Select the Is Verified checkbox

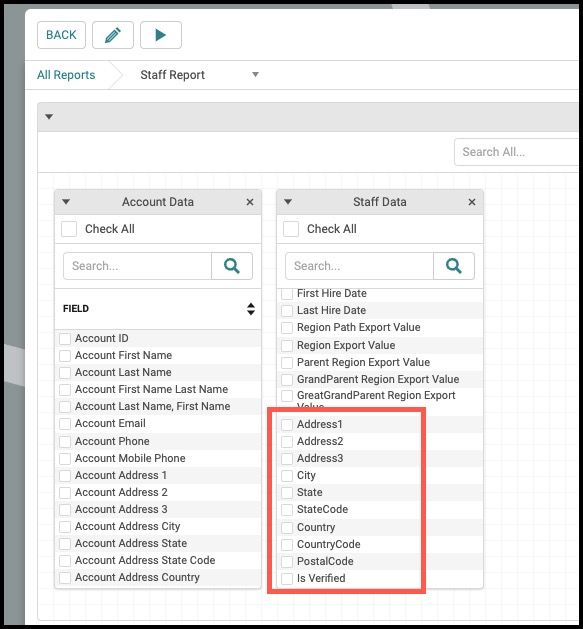coord(287,579)
